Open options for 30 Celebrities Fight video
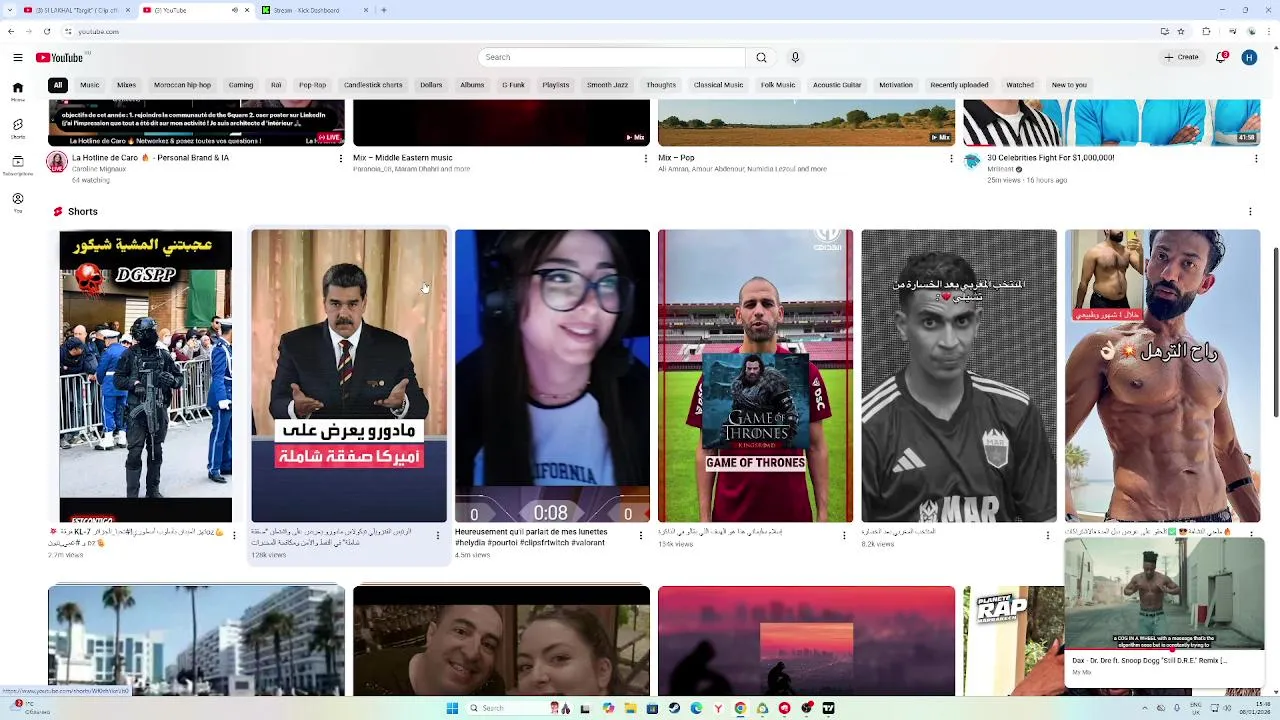1280x720 pixels. (1256, 158)
